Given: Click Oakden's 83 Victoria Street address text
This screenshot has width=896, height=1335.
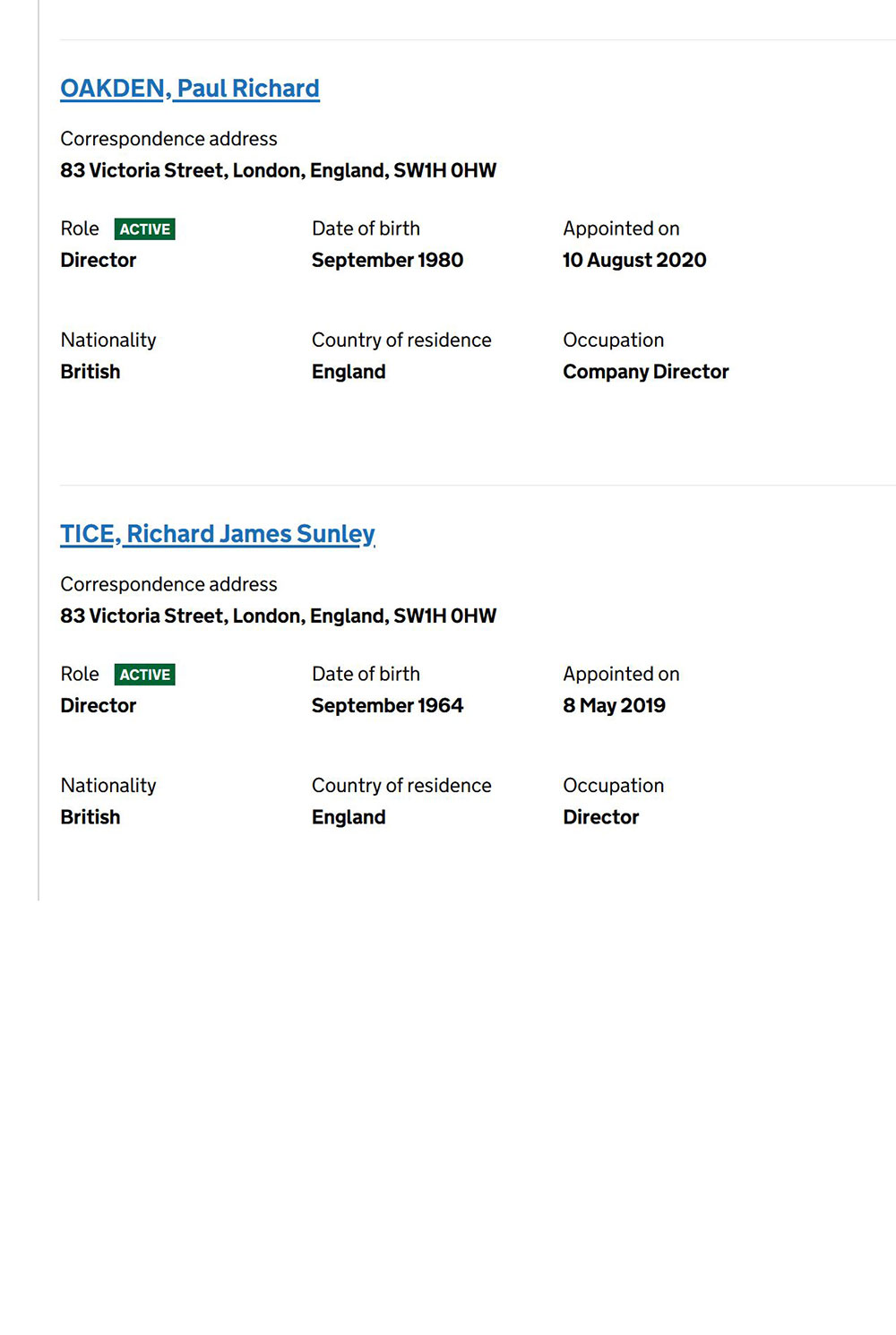Looking at the screenshot, I should coord(278,170).
